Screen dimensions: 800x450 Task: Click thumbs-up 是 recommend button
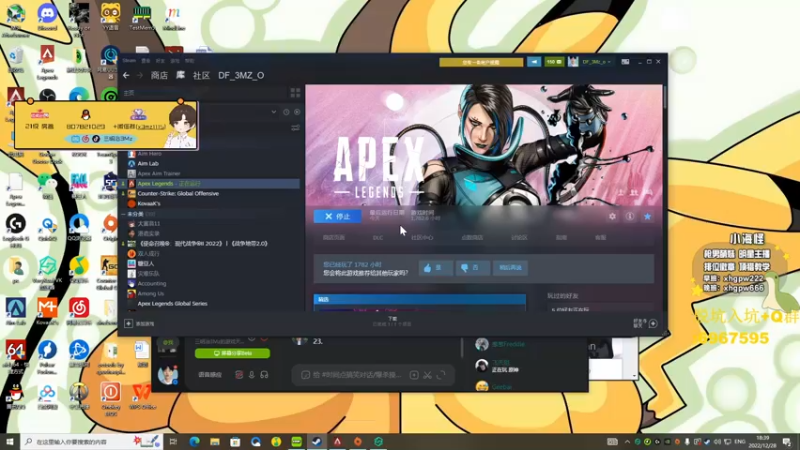[x=436, y=268]
